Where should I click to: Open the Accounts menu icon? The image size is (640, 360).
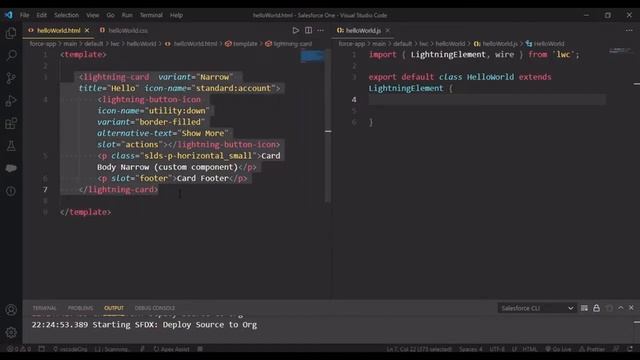pyautogui.click(x=11, y=310)
